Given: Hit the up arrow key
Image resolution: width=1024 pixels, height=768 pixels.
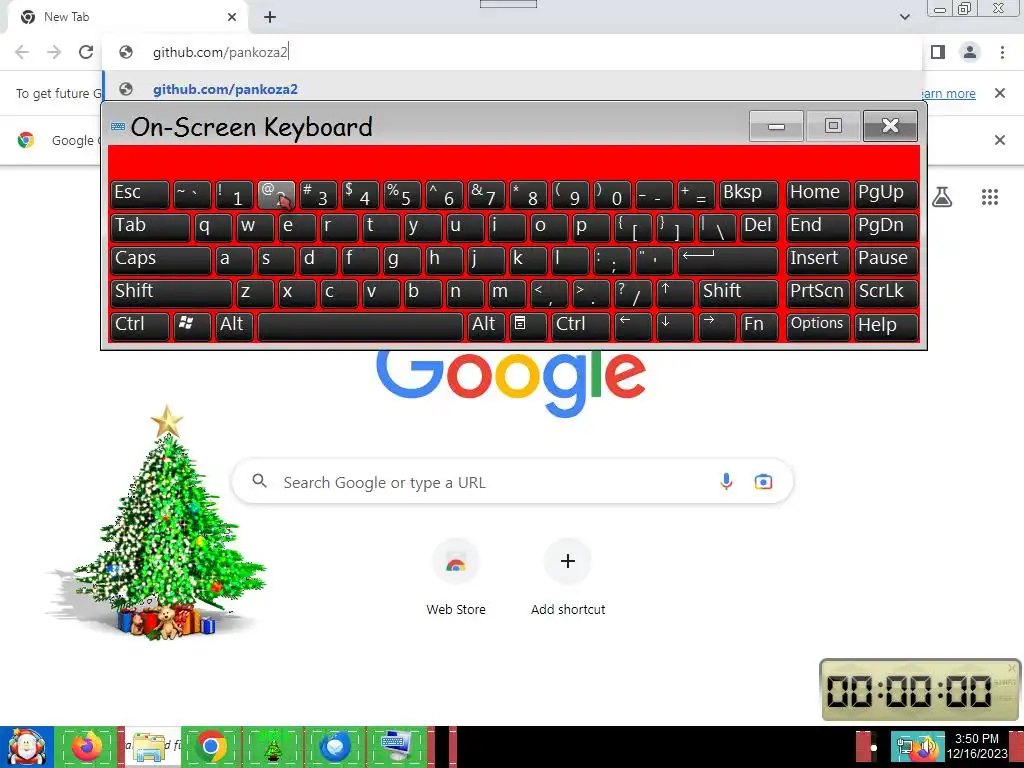Looking at the screenshot, I should pyautogui.click(x=675, y=293).
